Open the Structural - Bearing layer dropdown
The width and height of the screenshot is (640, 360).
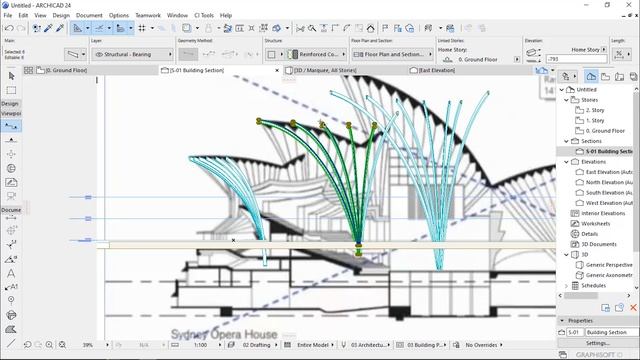click(132, 54)
